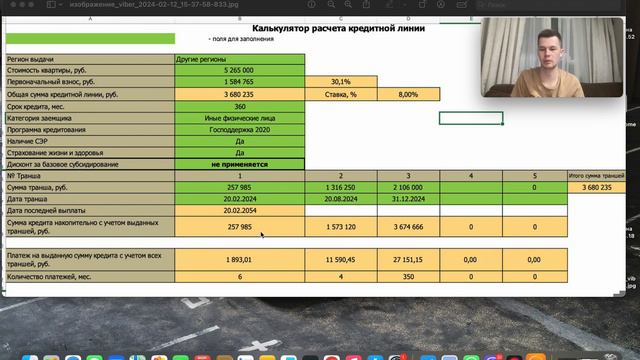The image size is (640, 360).
Task: Select the 'Количество платежей, мес.' label
Action: pyautogui.click(x=90, y=277)
